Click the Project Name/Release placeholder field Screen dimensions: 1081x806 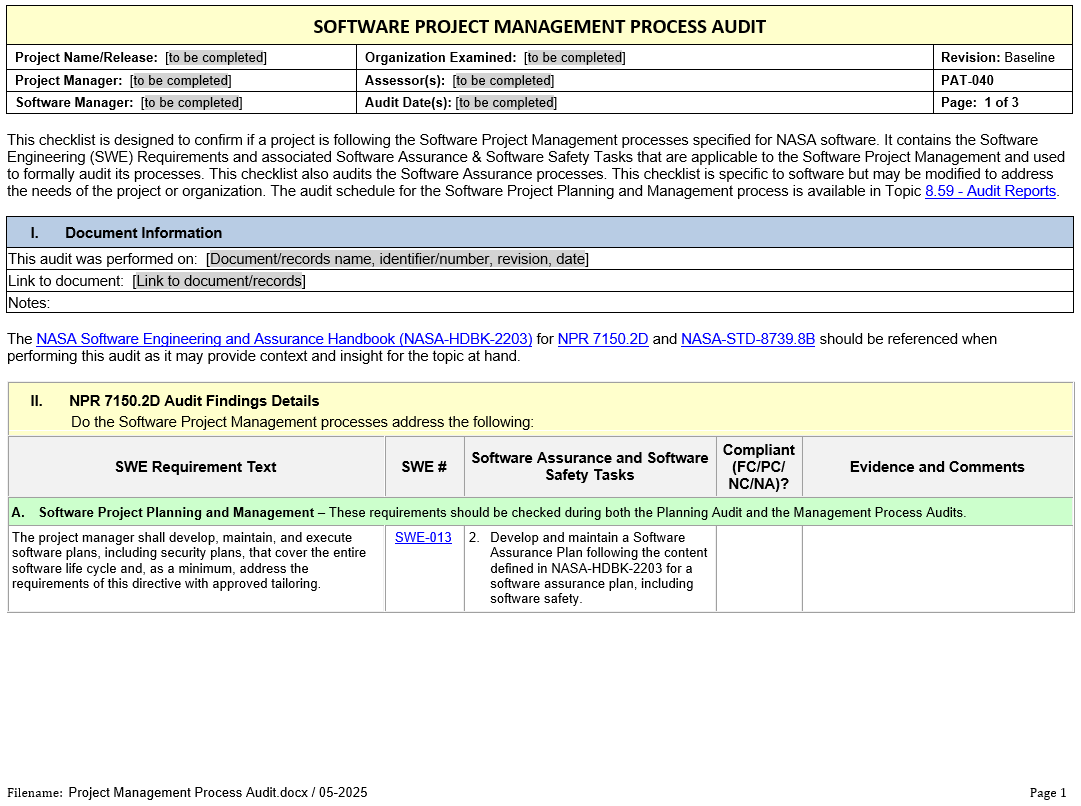coord(216,58)
